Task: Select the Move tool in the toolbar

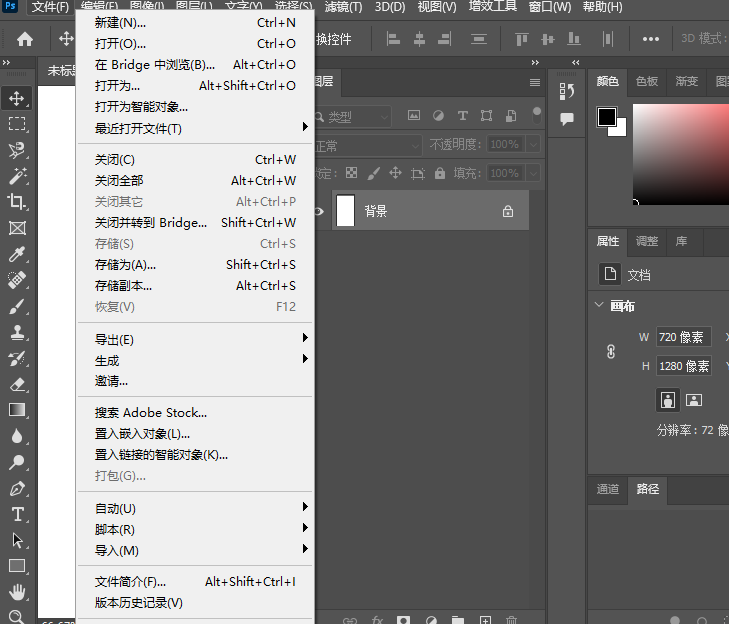Action: coord(17,99)
